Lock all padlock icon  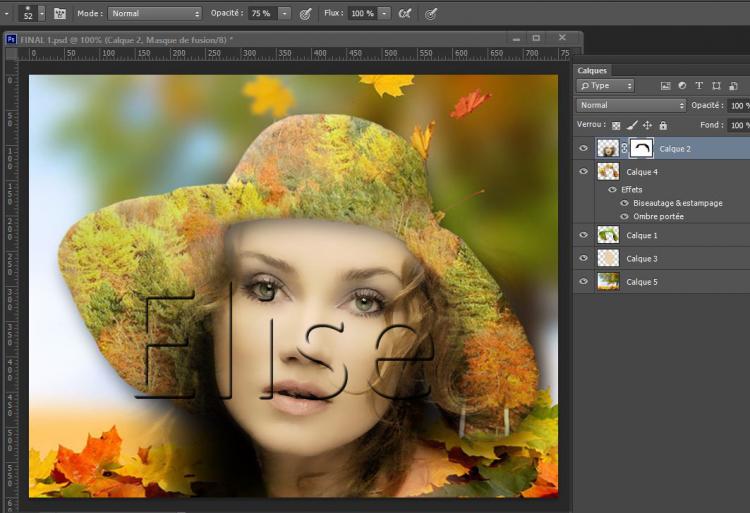(663, 125)
